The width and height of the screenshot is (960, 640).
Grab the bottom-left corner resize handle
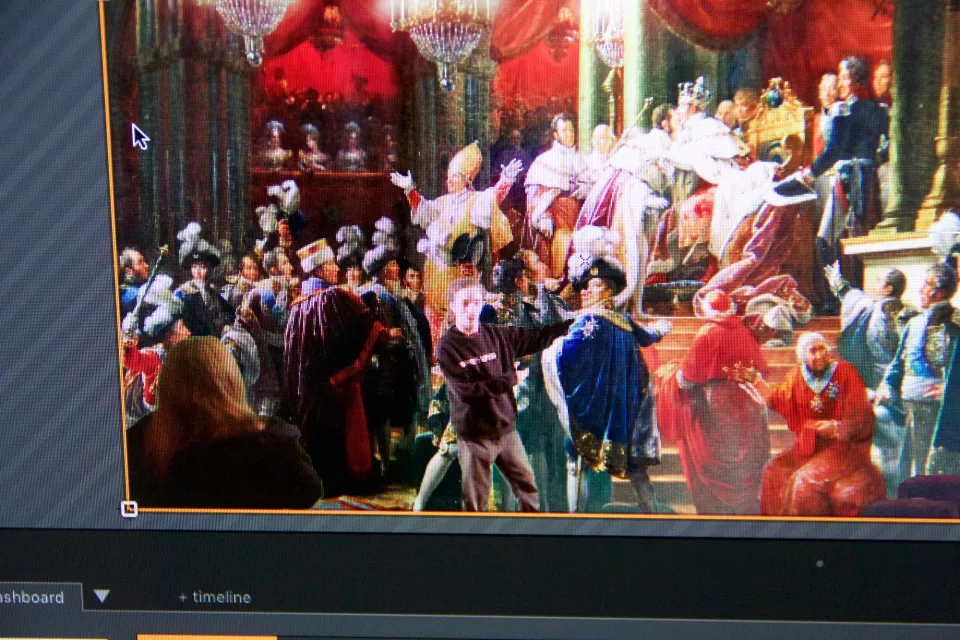[128, 509]
